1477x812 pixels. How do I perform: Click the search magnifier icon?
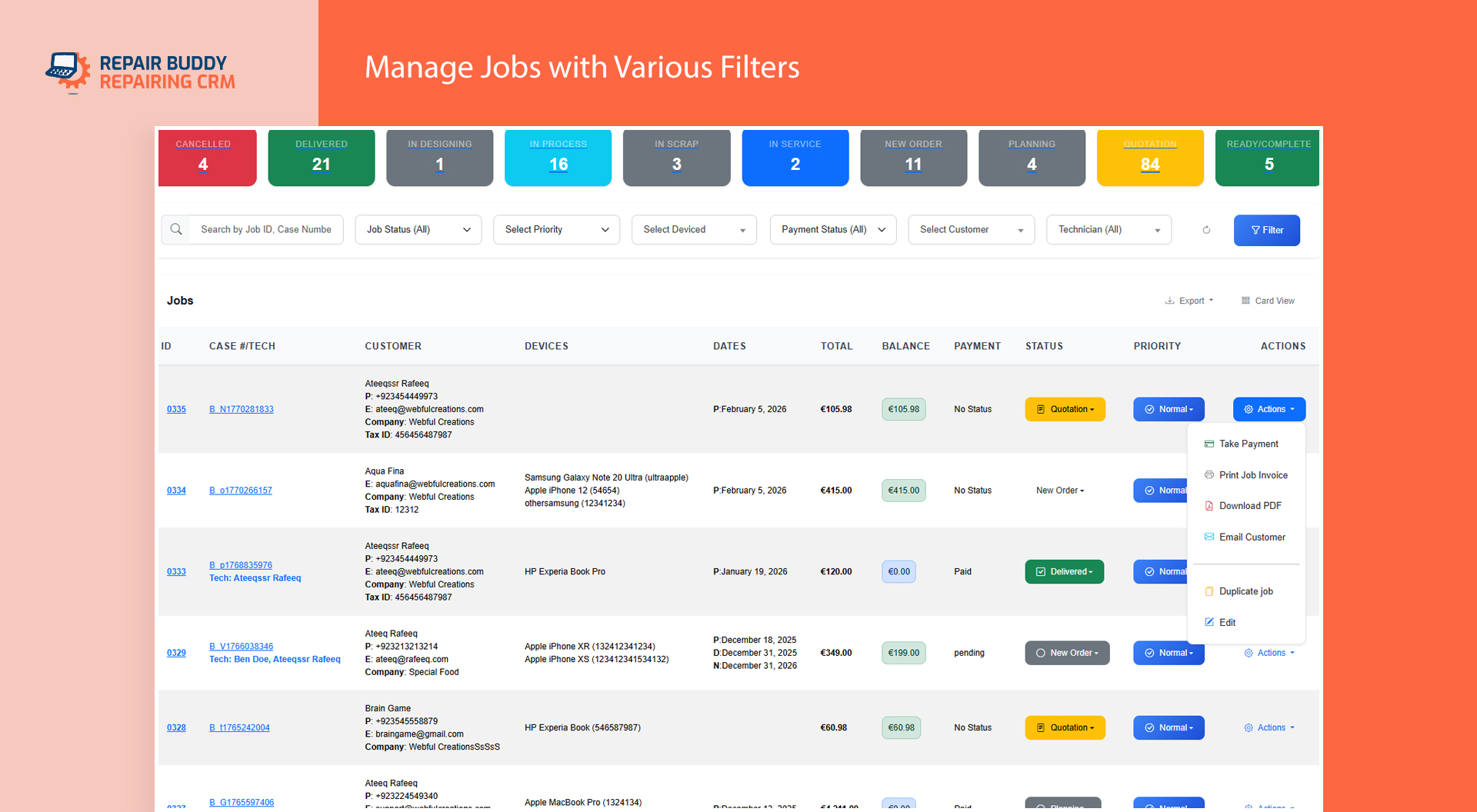click(176, 229)
